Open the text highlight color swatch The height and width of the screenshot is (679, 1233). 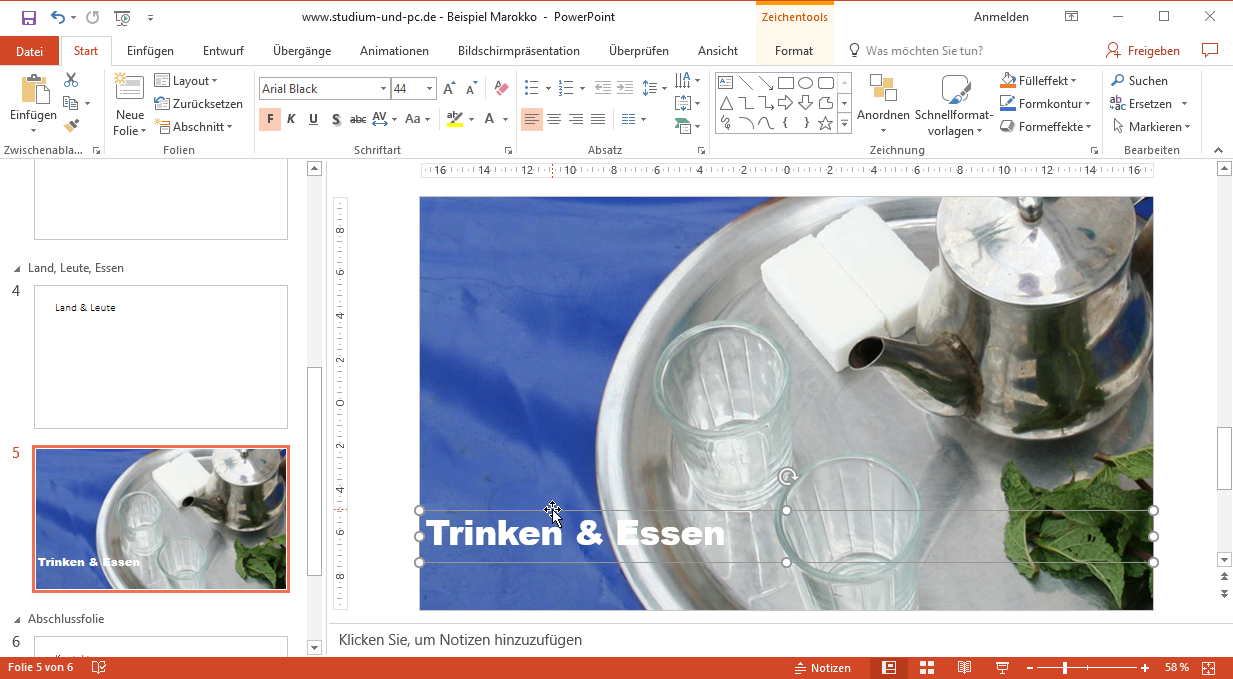point(455,119)
